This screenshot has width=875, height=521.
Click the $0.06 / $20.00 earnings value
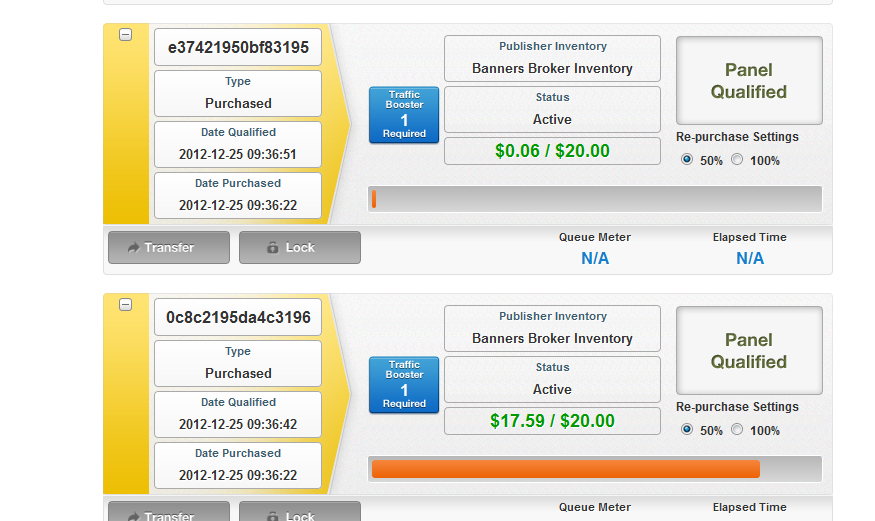(552, 151)
